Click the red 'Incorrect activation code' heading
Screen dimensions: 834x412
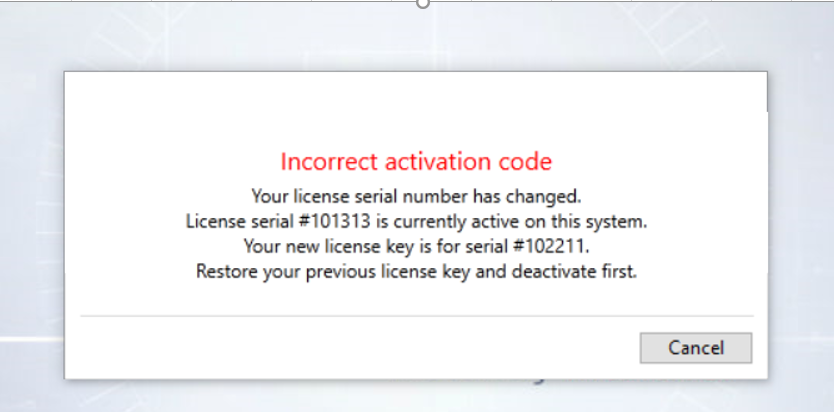(x=416, y=161)
